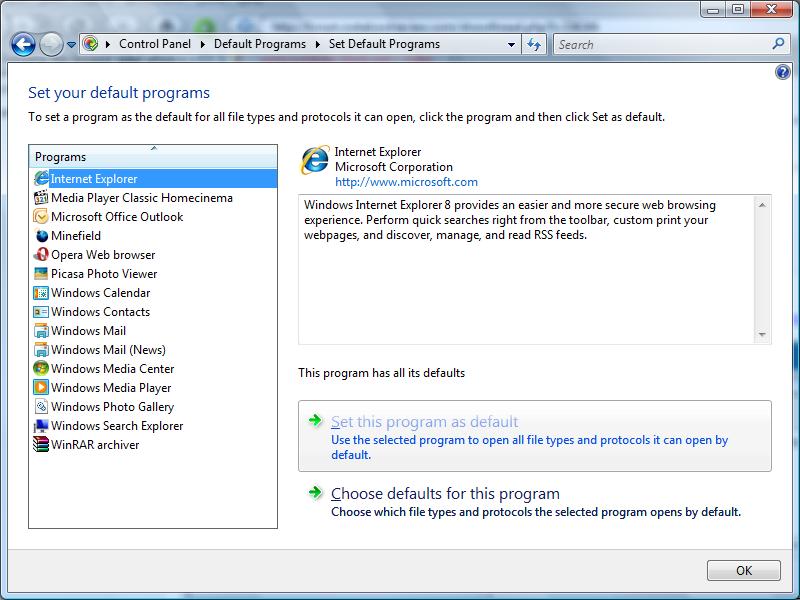Click the Windows Mail (News) icon
Viewport: 800px width, 600px height.
(41, 349)
